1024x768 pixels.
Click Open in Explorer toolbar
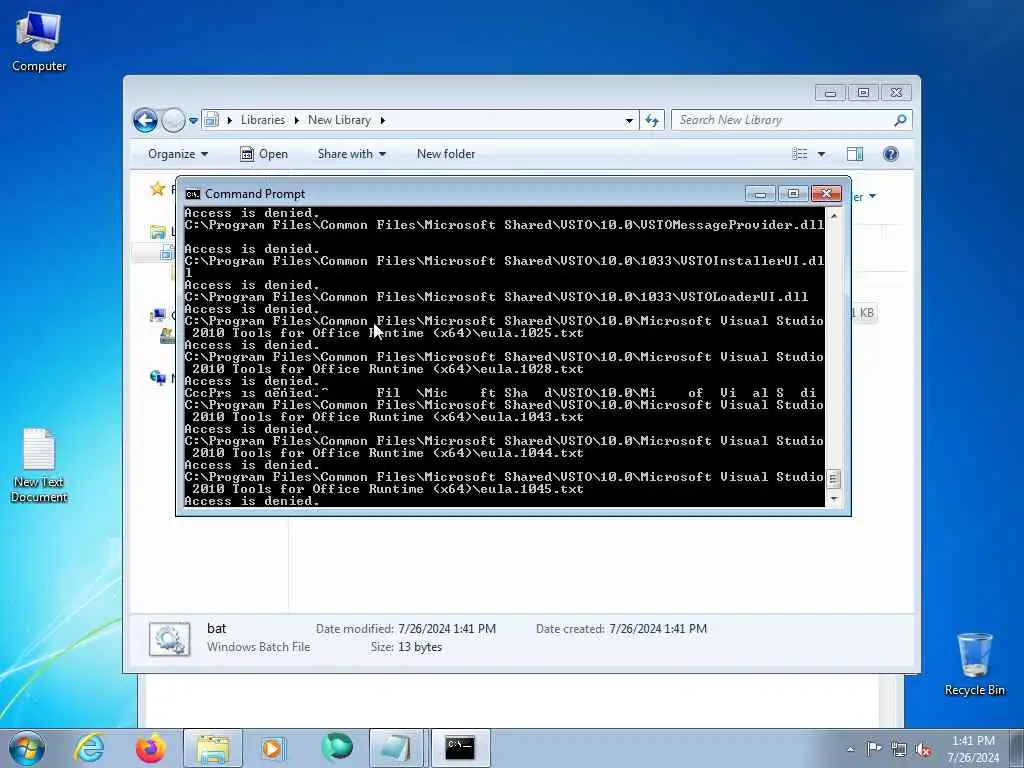pos(264,154)
